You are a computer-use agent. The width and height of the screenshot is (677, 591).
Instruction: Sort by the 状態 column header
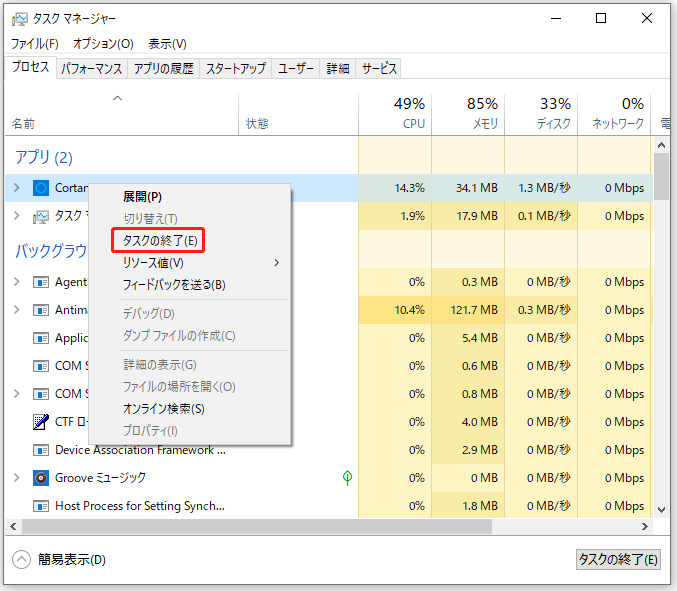pos(298,114)
